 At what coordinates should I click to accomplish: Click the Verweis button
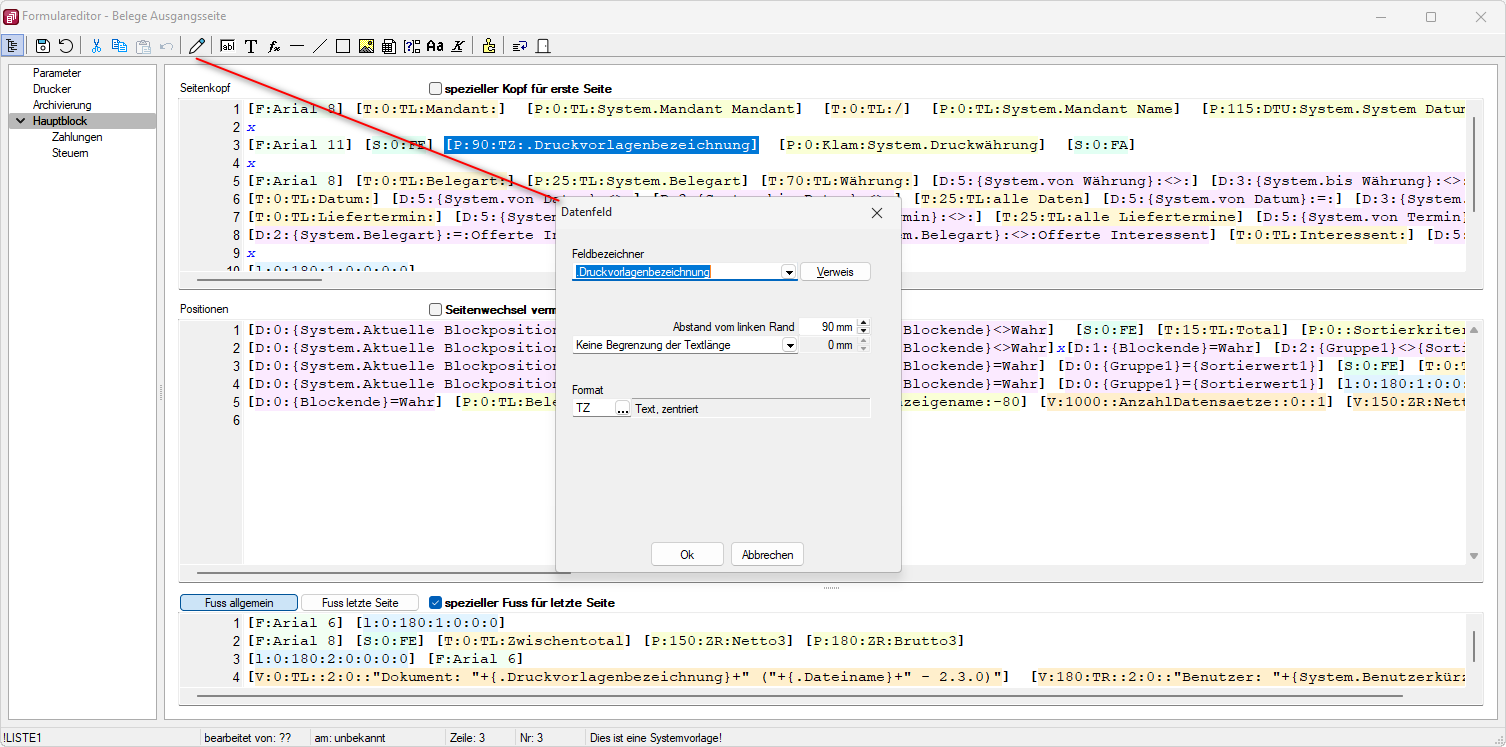(x=835, y=272)
